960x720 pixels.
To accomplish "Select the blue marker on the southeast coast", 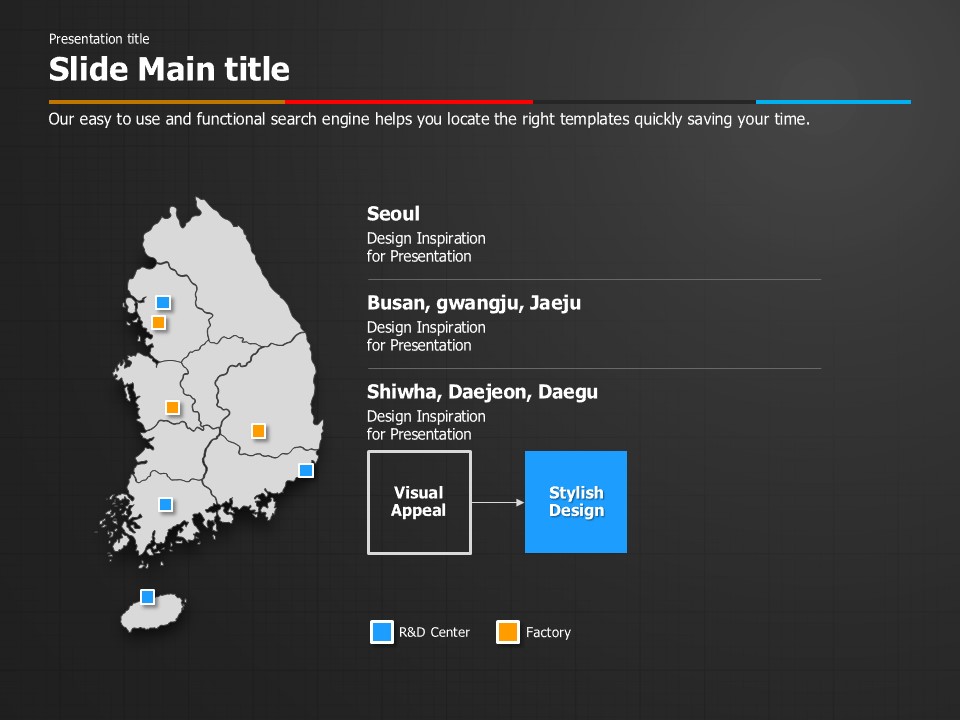I will click(x=306, y=470).
